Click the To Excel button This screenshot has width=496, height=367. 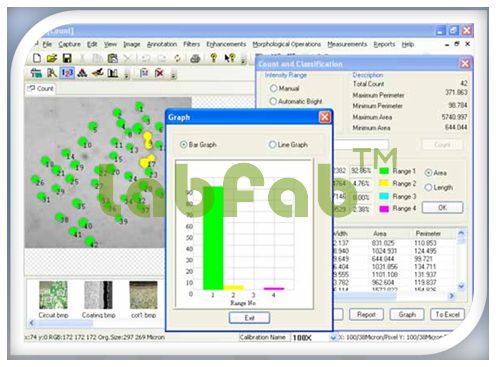pos(447,314)
